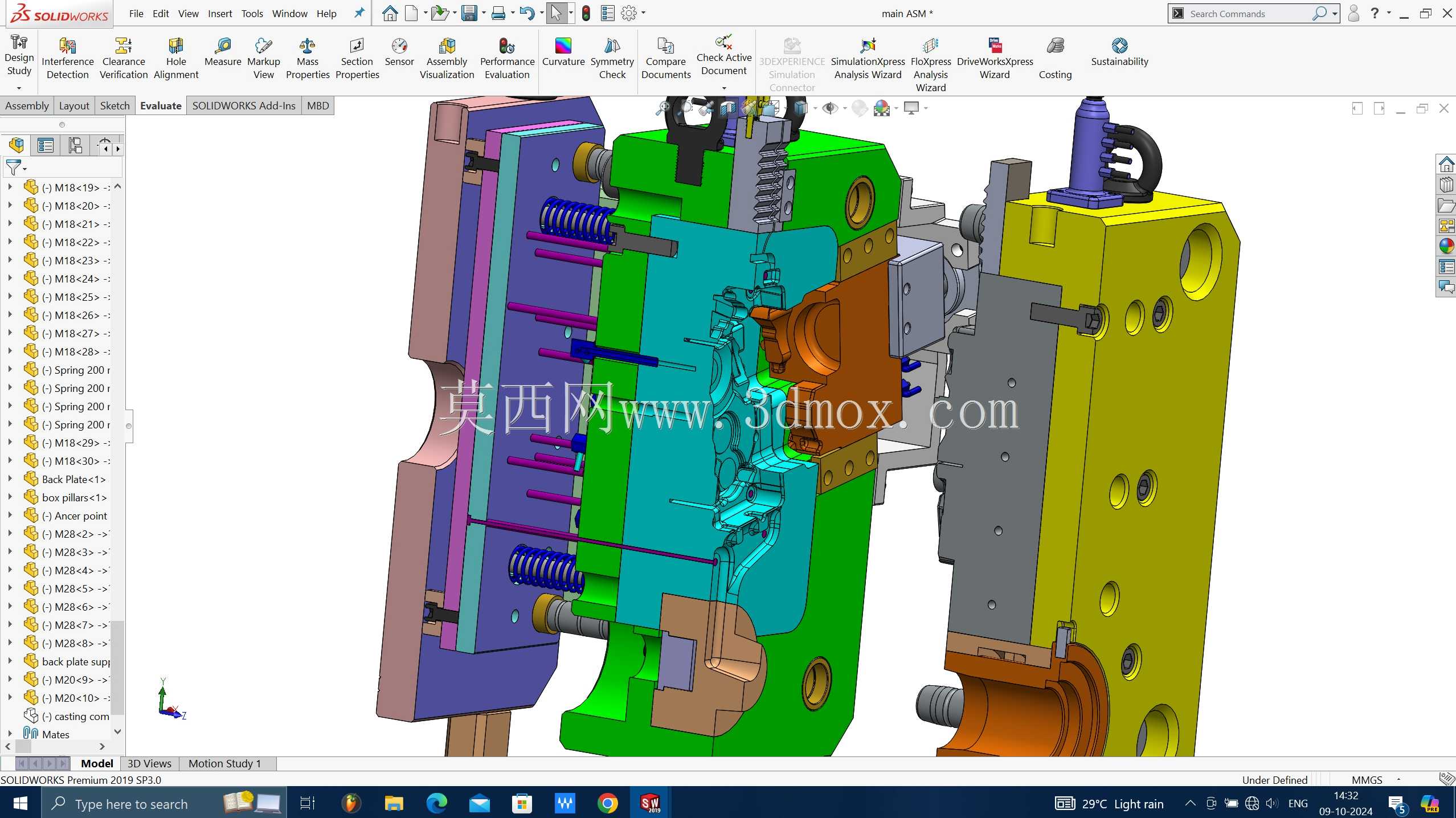Screen dimensions: 1456x818
Task: Open Compare Documents
Action: click(x=666, y=59)
